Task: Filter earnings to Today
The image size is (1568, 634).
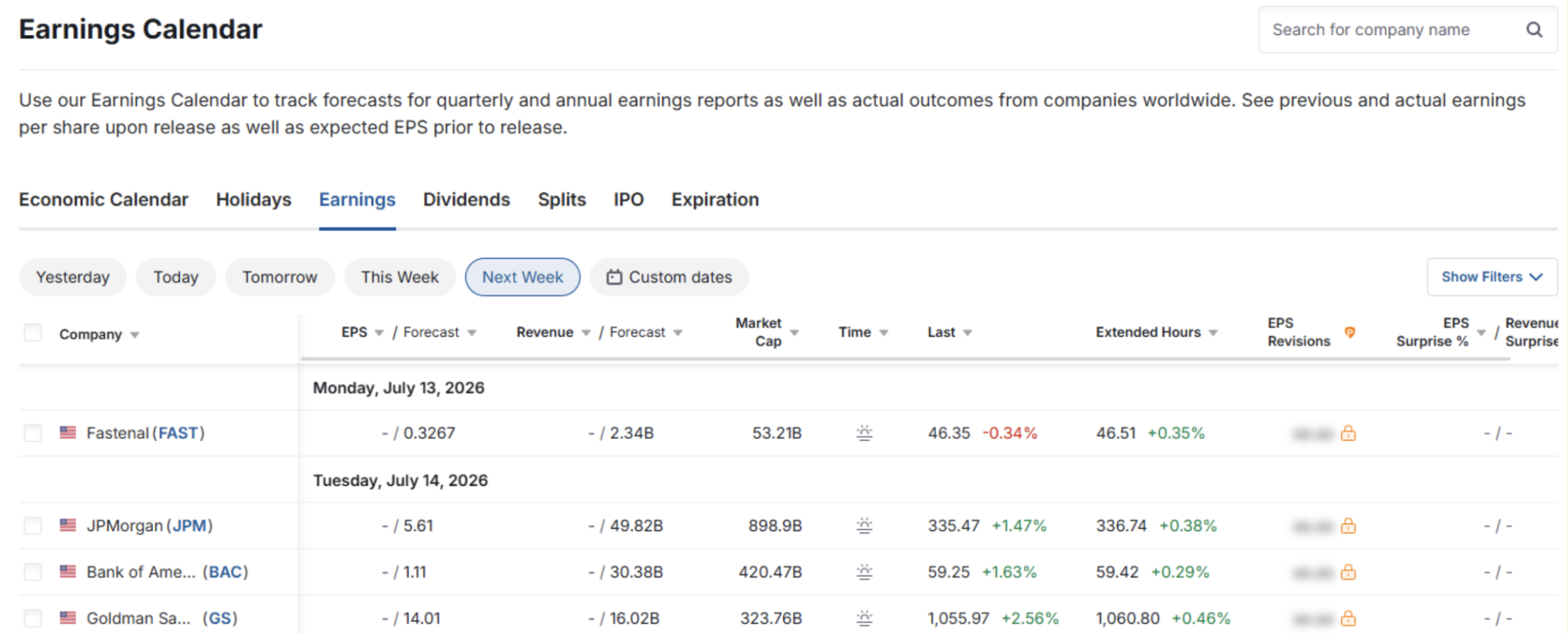Action: (x=176, y=277)
